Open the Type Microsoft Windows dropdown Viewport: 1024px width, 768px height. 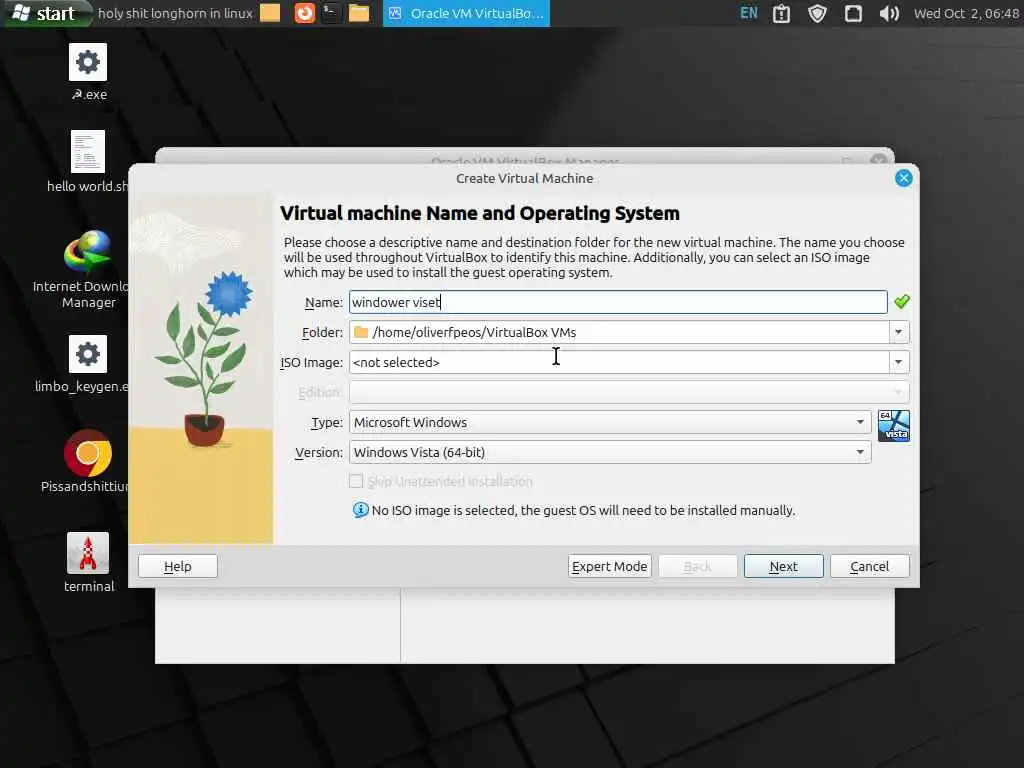(x=610, y=422)
